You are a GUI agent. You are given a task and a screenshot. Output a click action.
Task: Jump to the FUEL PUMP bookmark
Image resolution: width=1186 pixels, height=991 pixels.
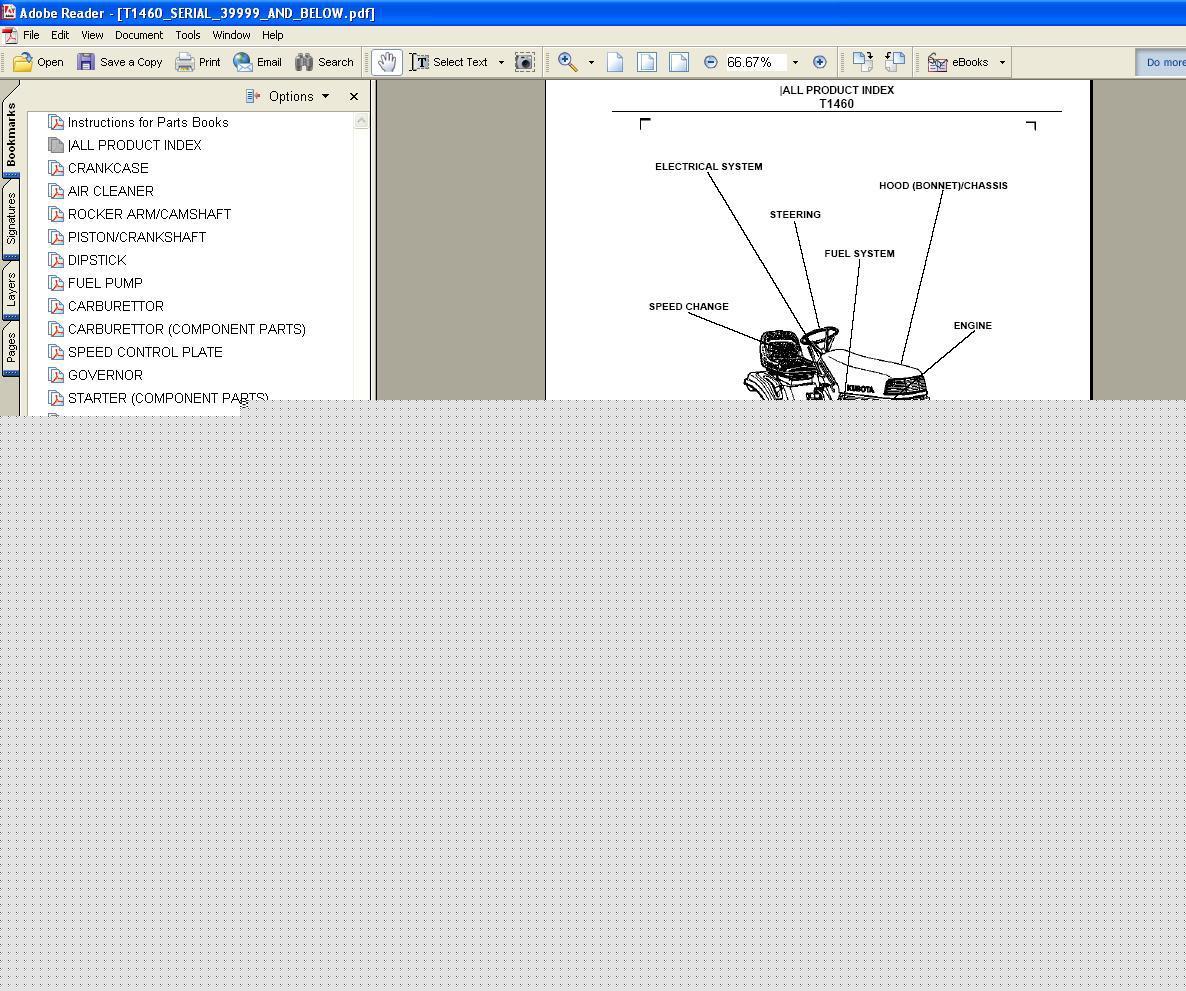(105, 283)
